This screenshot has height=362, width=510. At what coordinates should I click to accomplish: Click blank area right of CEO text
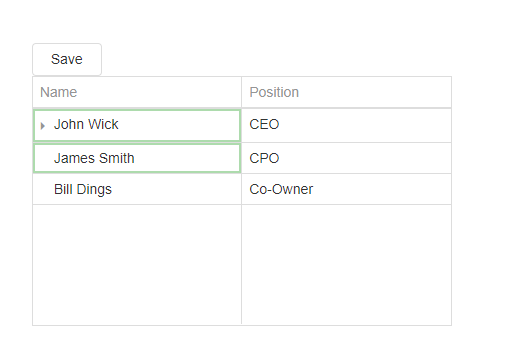[365, 125]
